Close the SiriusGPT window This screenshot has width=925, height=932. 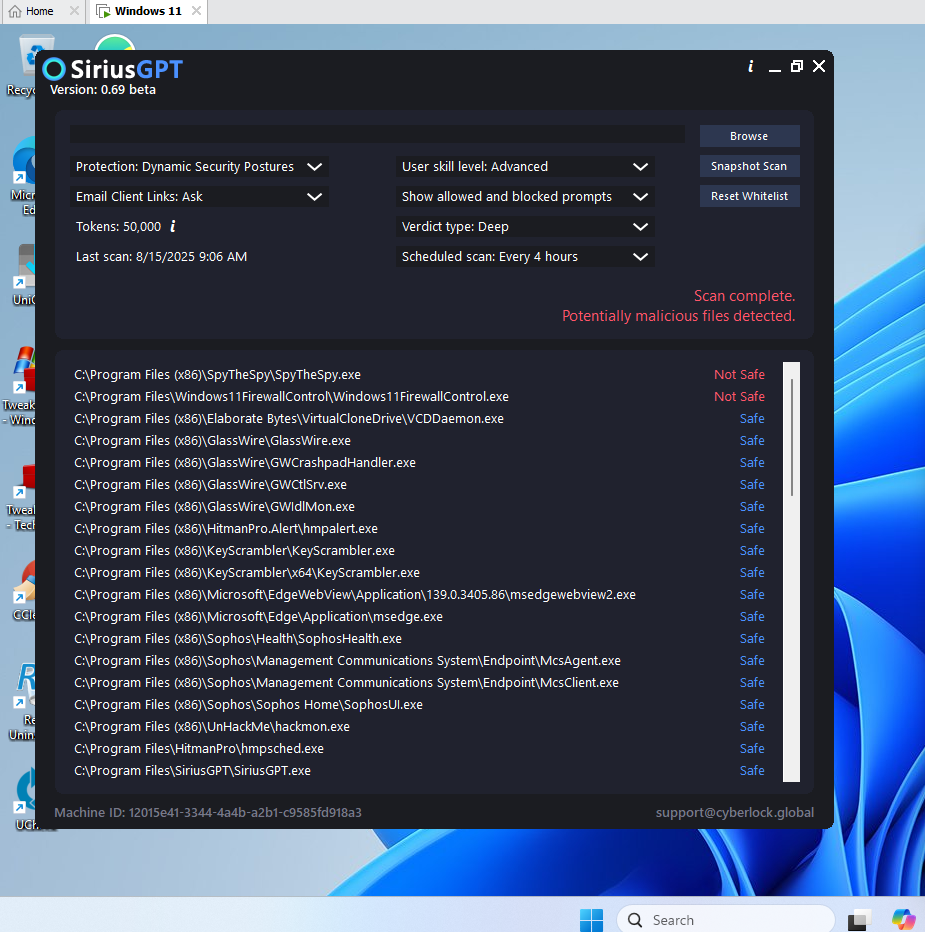(x=819, y=67)
